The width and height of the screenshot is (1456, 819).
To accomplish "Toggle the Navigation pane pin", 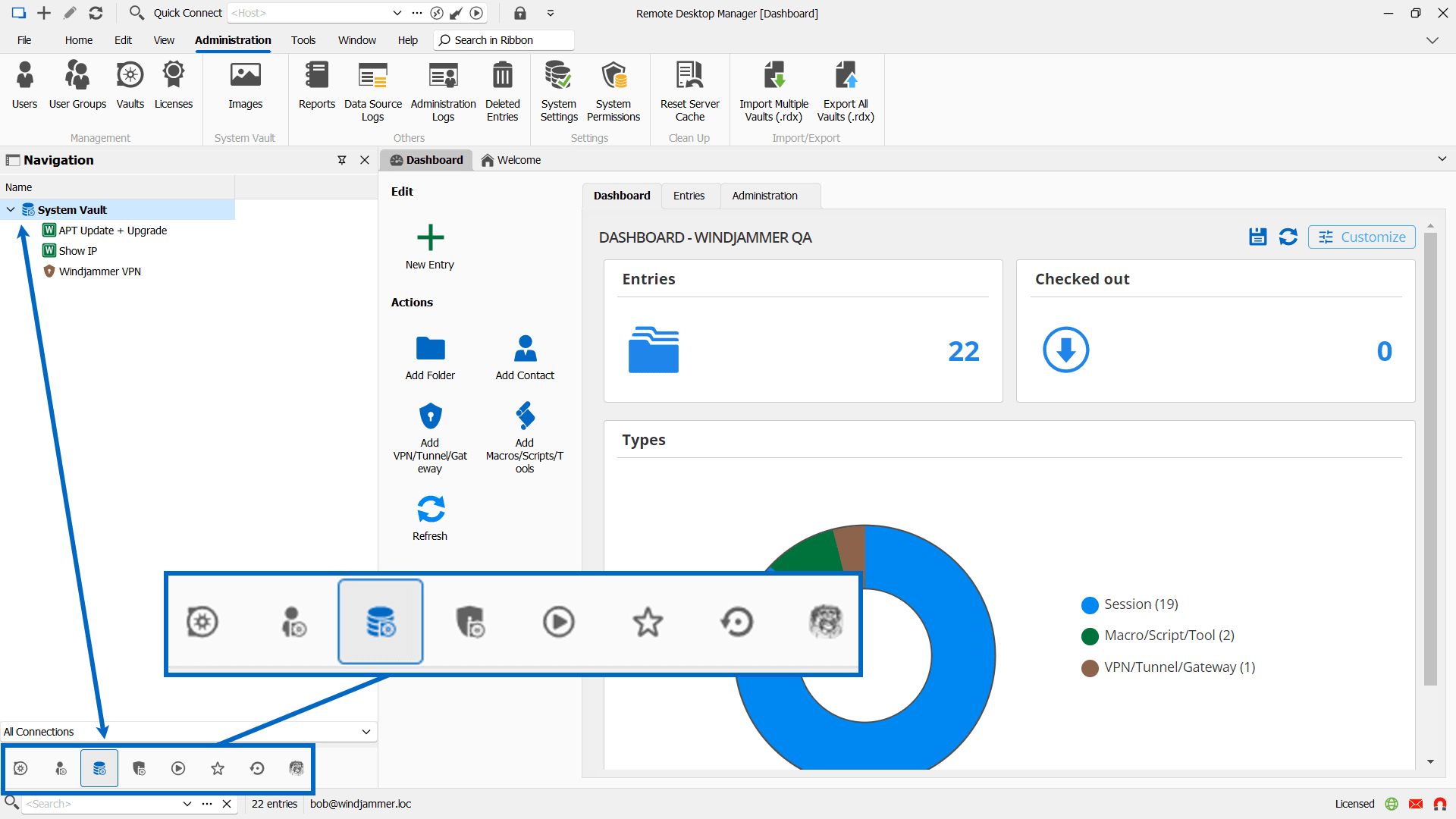I will coord(342,160).
